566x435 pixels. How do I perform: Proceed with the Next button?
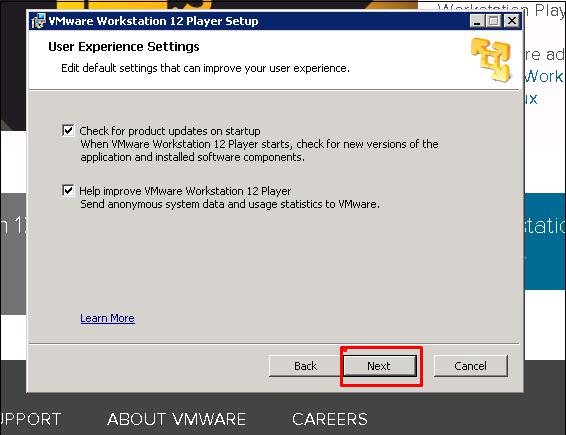click(380, 366)
